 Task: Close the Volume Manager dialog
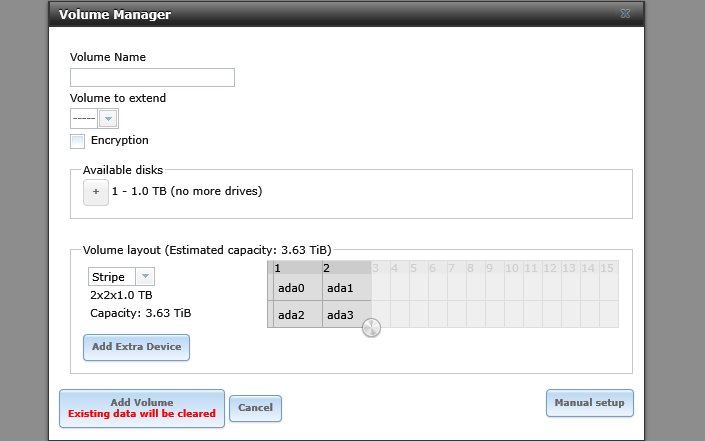click(625, 13)
